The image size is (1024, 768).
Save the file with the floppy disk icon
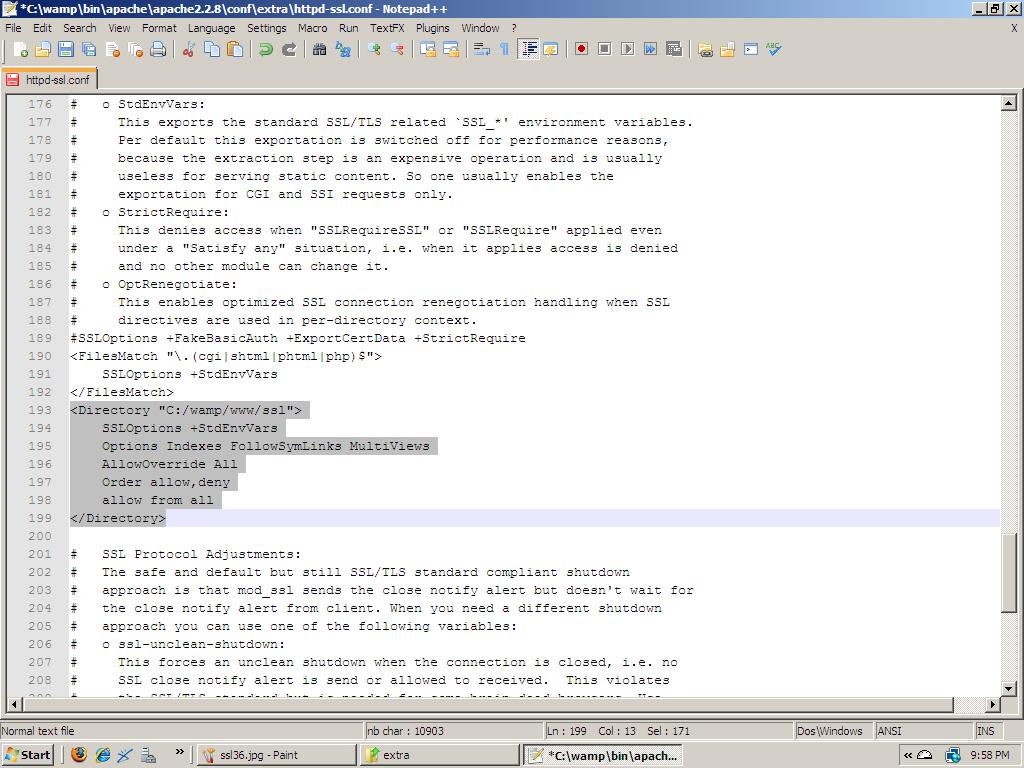pyautogui.click(x=66, y=49)
